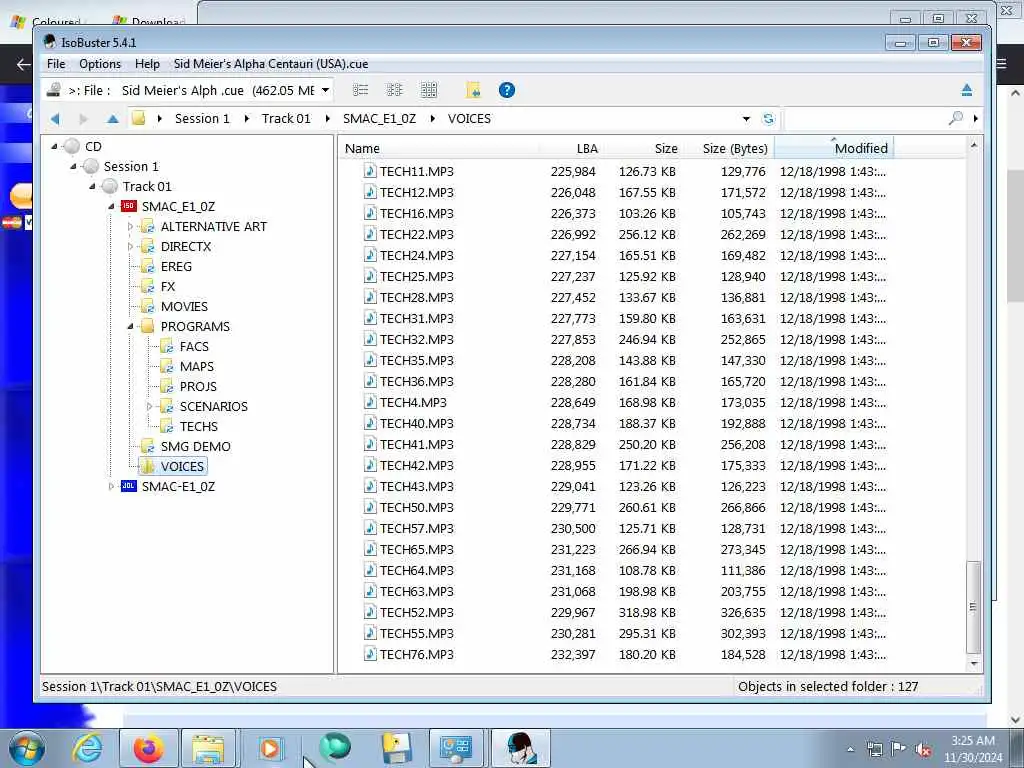Click SMAC_E1_0Z in the breadcrumb path
1024x768 pixels.
point(379,119)
